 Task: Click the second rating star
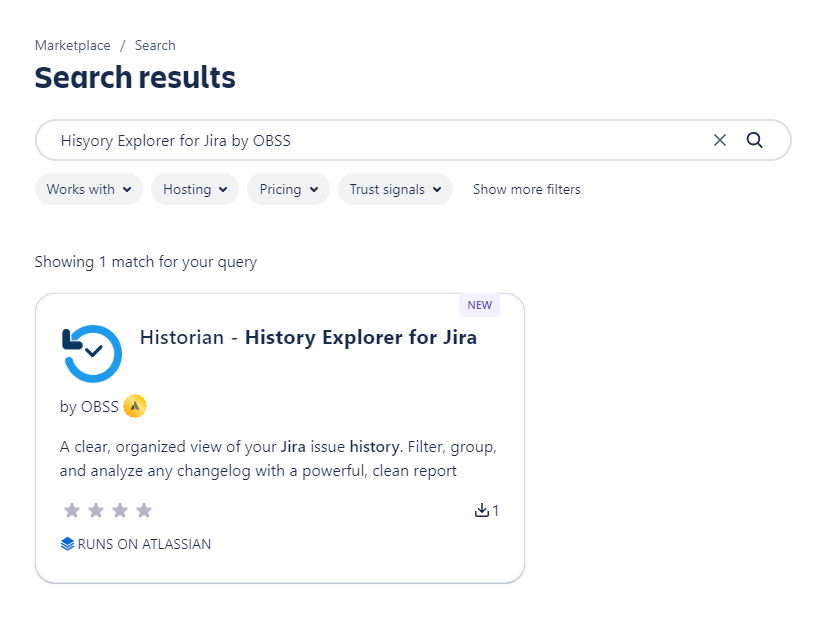(x=96, y=511)
